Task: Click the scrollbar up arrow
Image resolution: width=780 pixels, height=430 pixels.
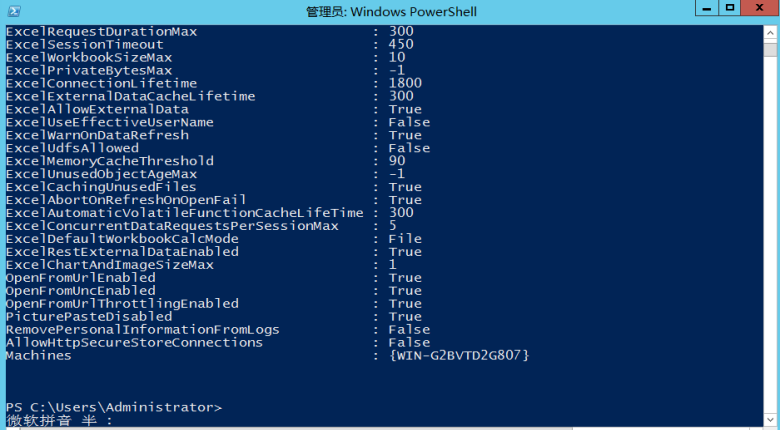Action: pyautogui.click(x=771, y=32)
